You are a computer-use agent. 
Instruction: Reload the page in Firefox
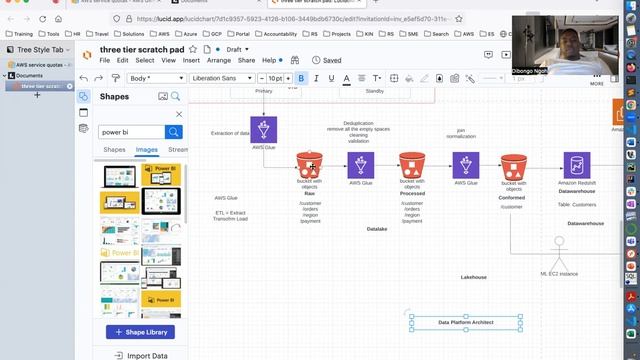pos(42,19)
